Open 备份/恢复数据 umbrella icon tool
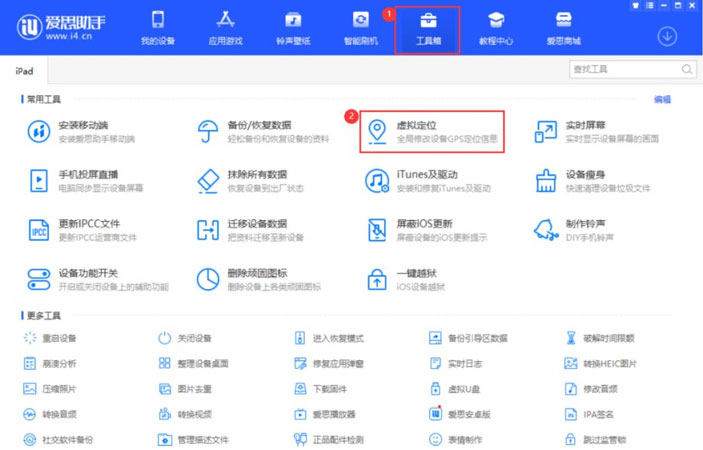This screenshot has height=450, width=703. [208, 131]
